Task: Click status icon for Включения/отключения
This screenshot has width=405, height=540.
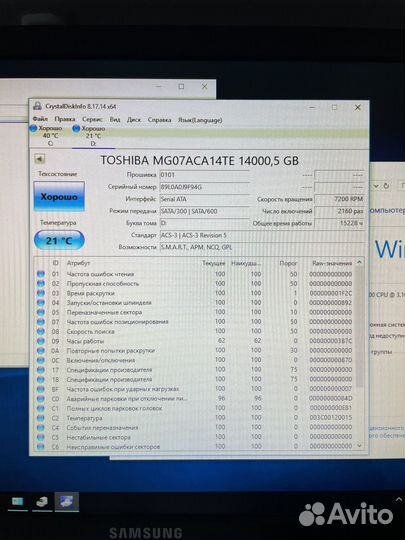Action: click(x=41, y=360)
